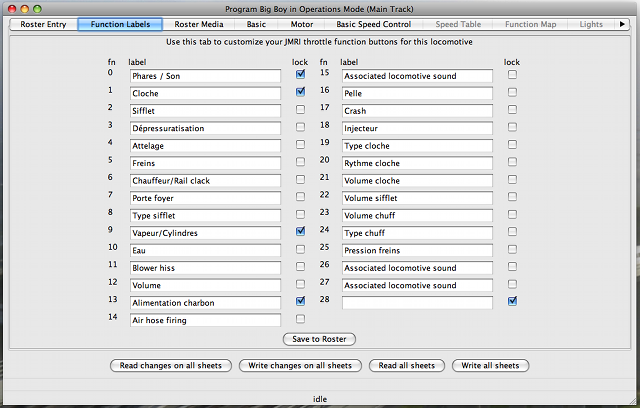The width and height of the screenshot is (640, 408).
Task: Uncheck lock for Alimentation charbon
Action: (300, 301)
